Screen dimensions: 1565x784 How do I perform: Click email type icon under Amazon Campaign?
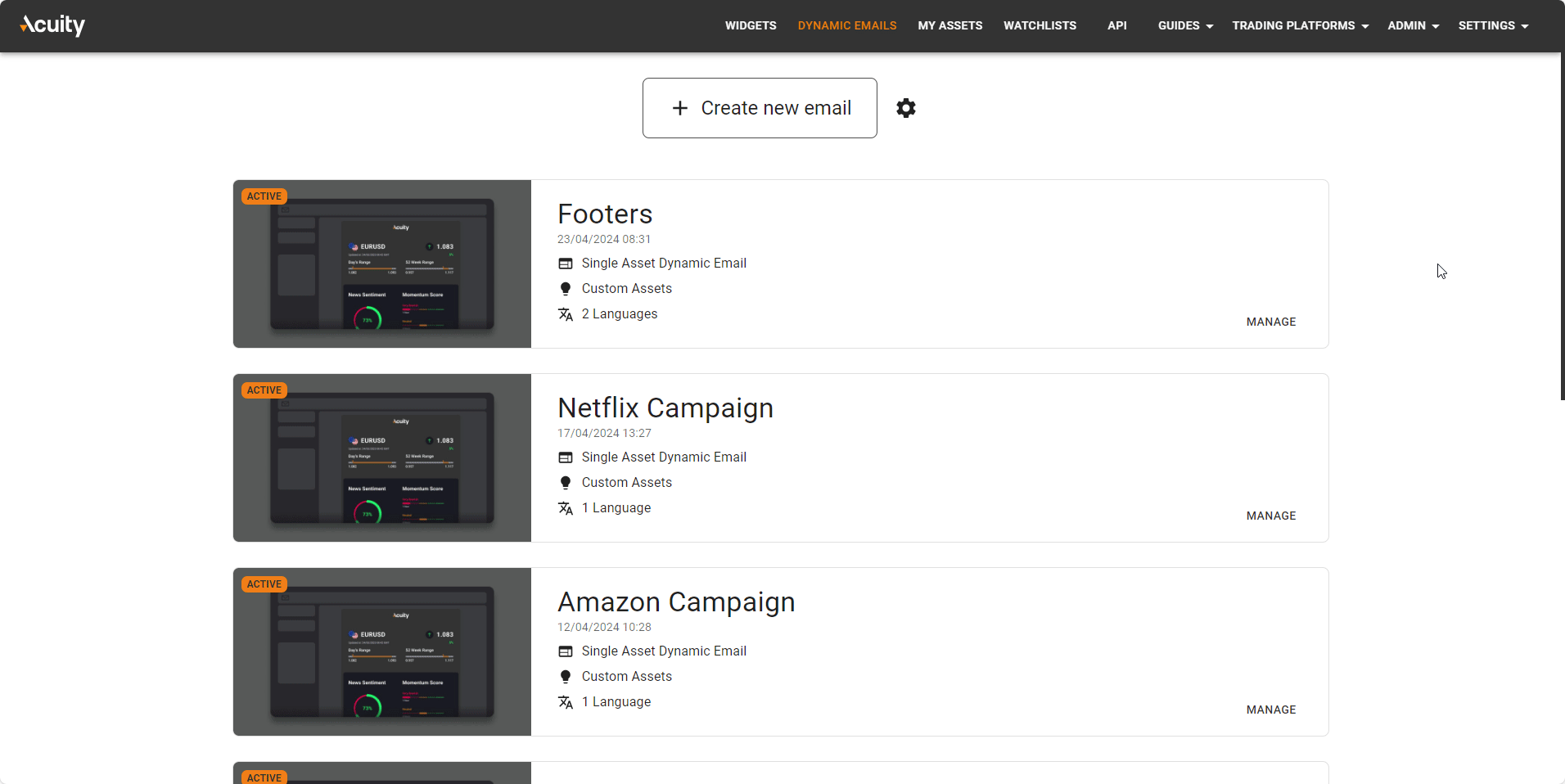click(566, 651)
